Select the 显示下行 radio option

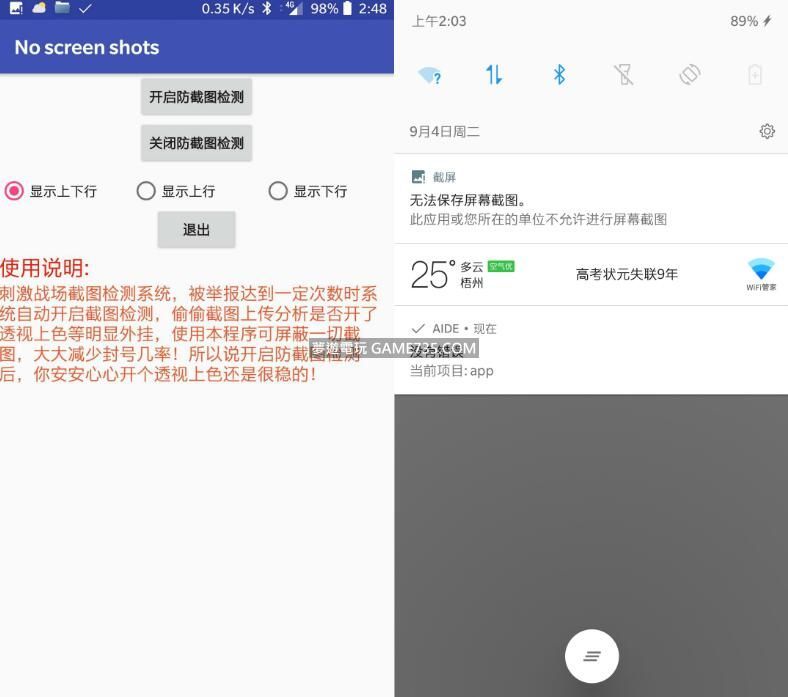point(308,191)
